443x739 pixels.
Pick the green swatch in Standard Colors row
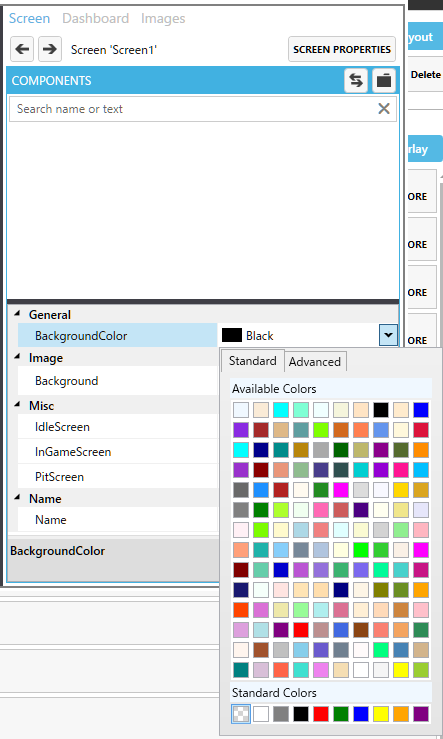[341, 714]
